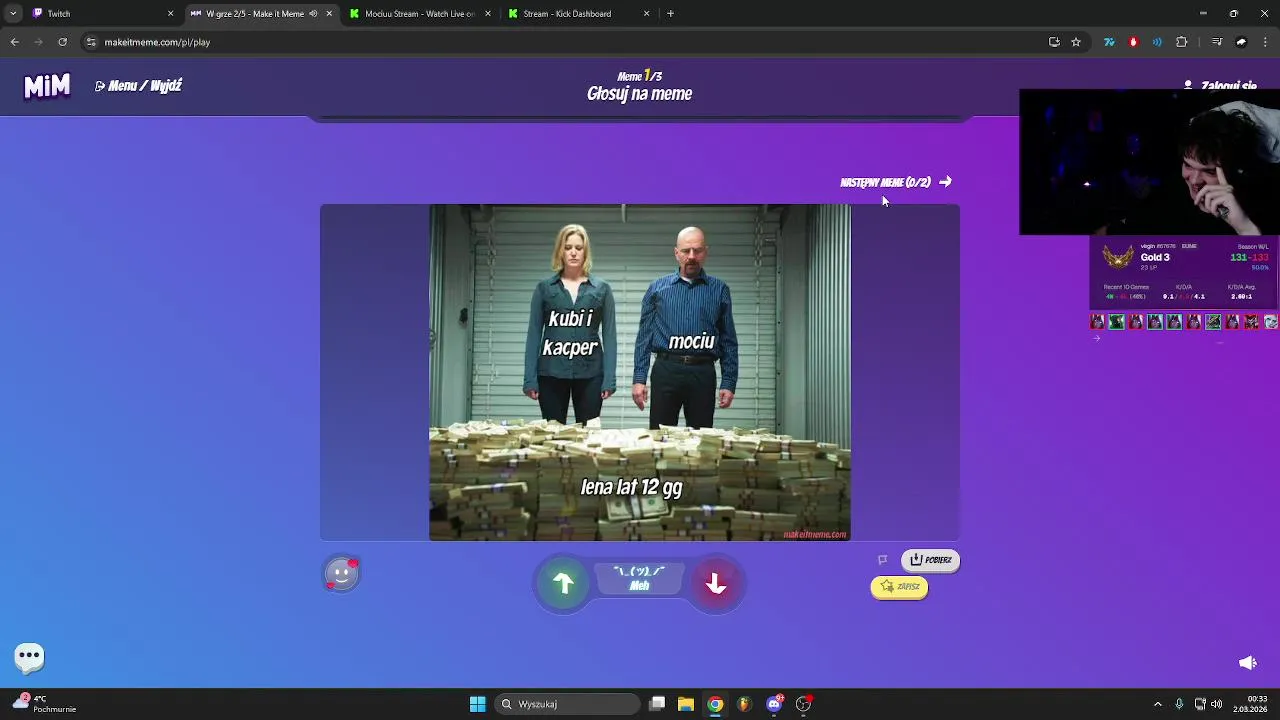Click the Wyszukaj taskbar search box
The image size is (1280, 720).
coord(568,704)
